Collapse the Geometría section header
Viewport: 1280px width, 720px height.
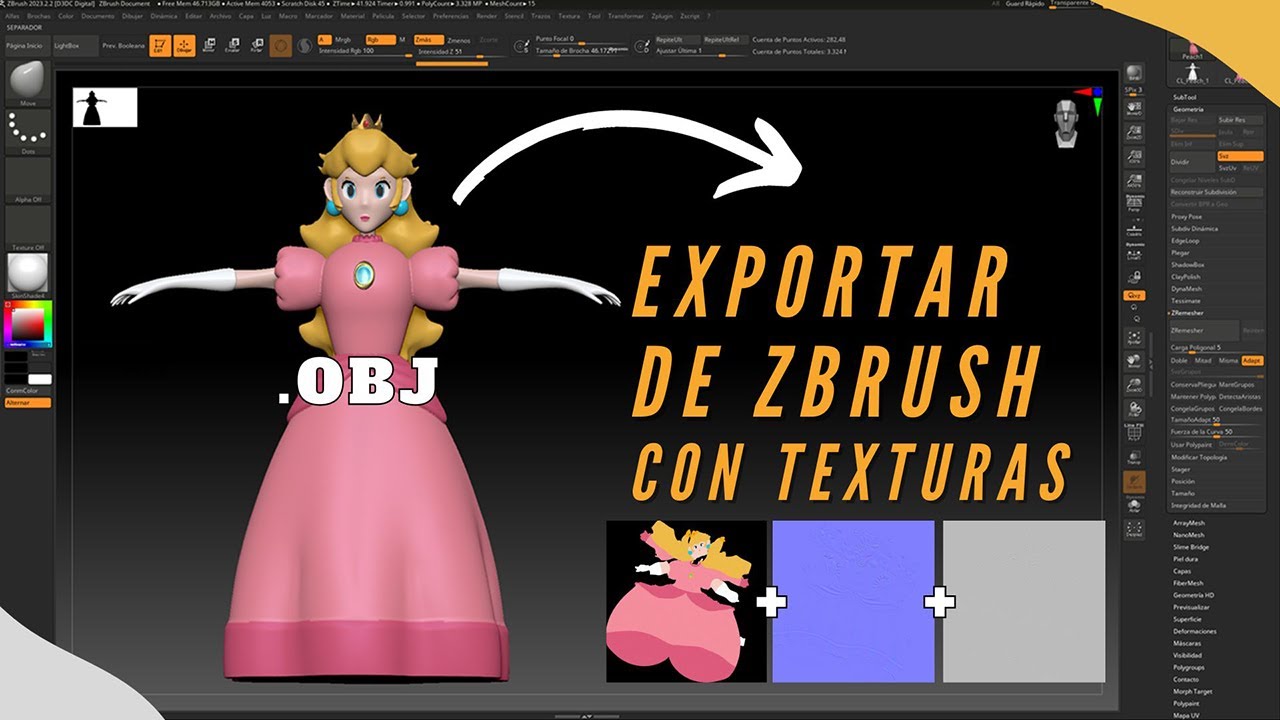1188,109
